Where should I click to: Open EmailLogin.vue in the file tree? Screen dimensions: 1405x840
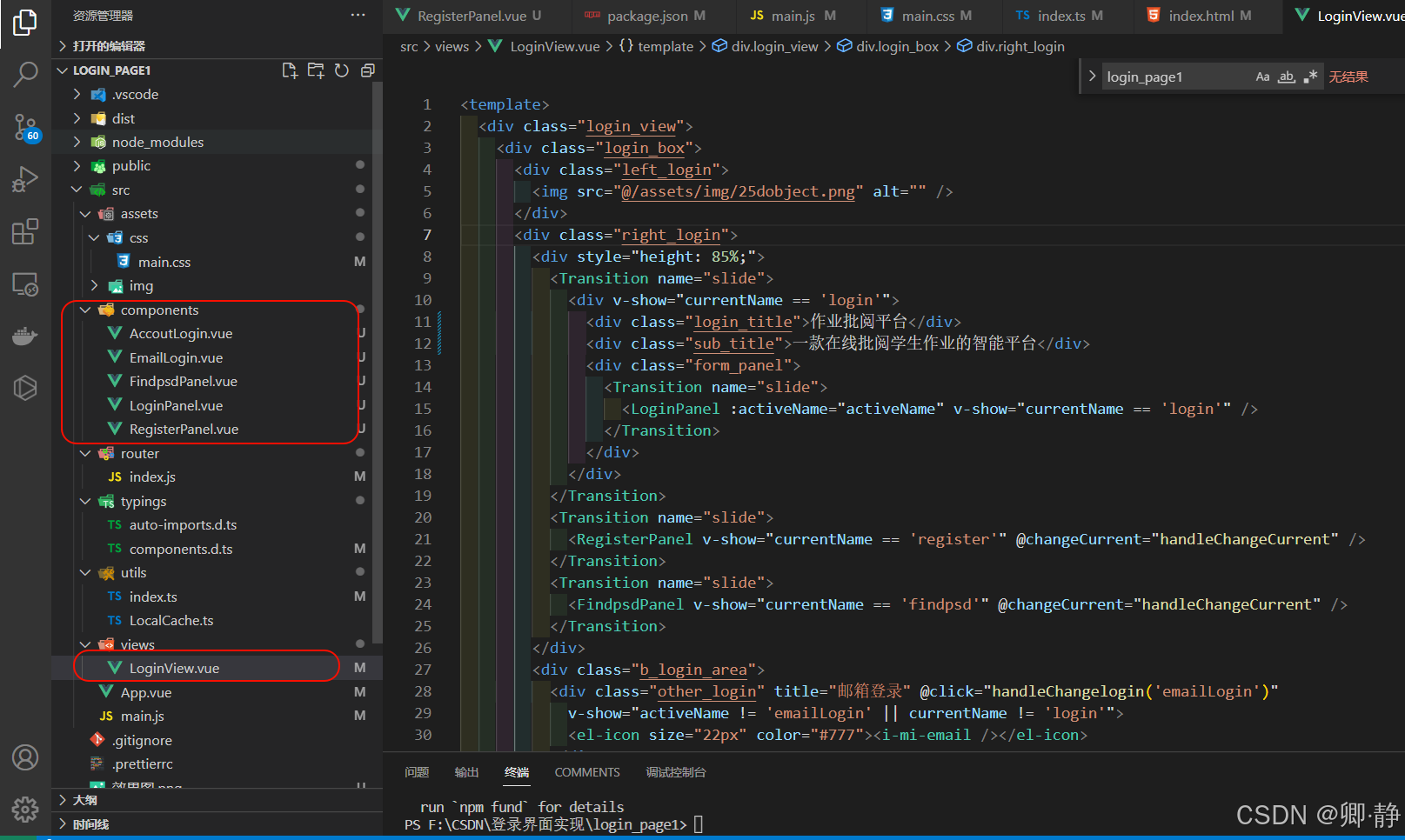pos(176,357)
